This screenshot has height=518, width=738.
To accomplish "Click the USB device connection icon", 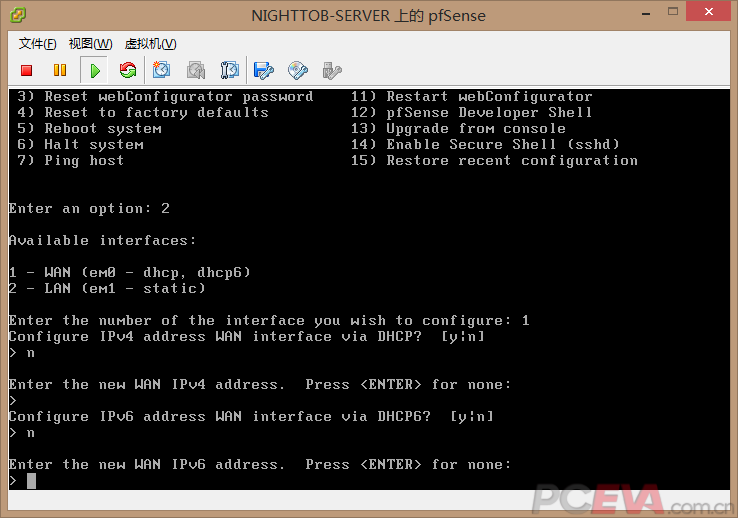I will point(332,70).
